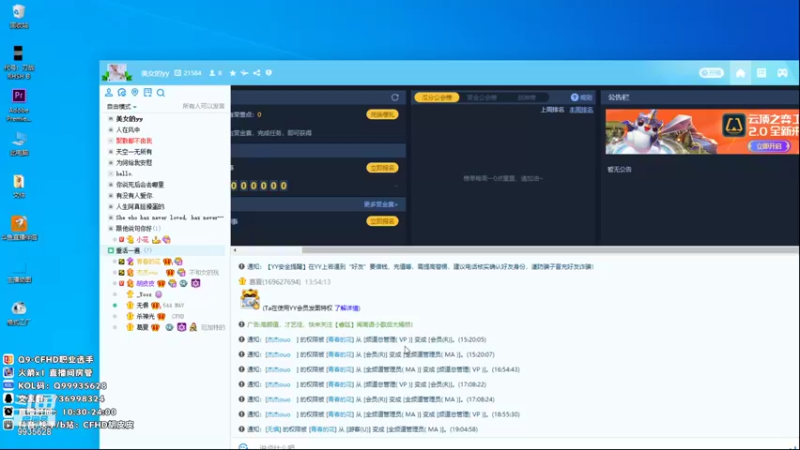Image resolution: width=800 pixels, height=450 pixels.
Task: Expand the 有没有人爱你 channel node icon
Action: coord(111,195)
